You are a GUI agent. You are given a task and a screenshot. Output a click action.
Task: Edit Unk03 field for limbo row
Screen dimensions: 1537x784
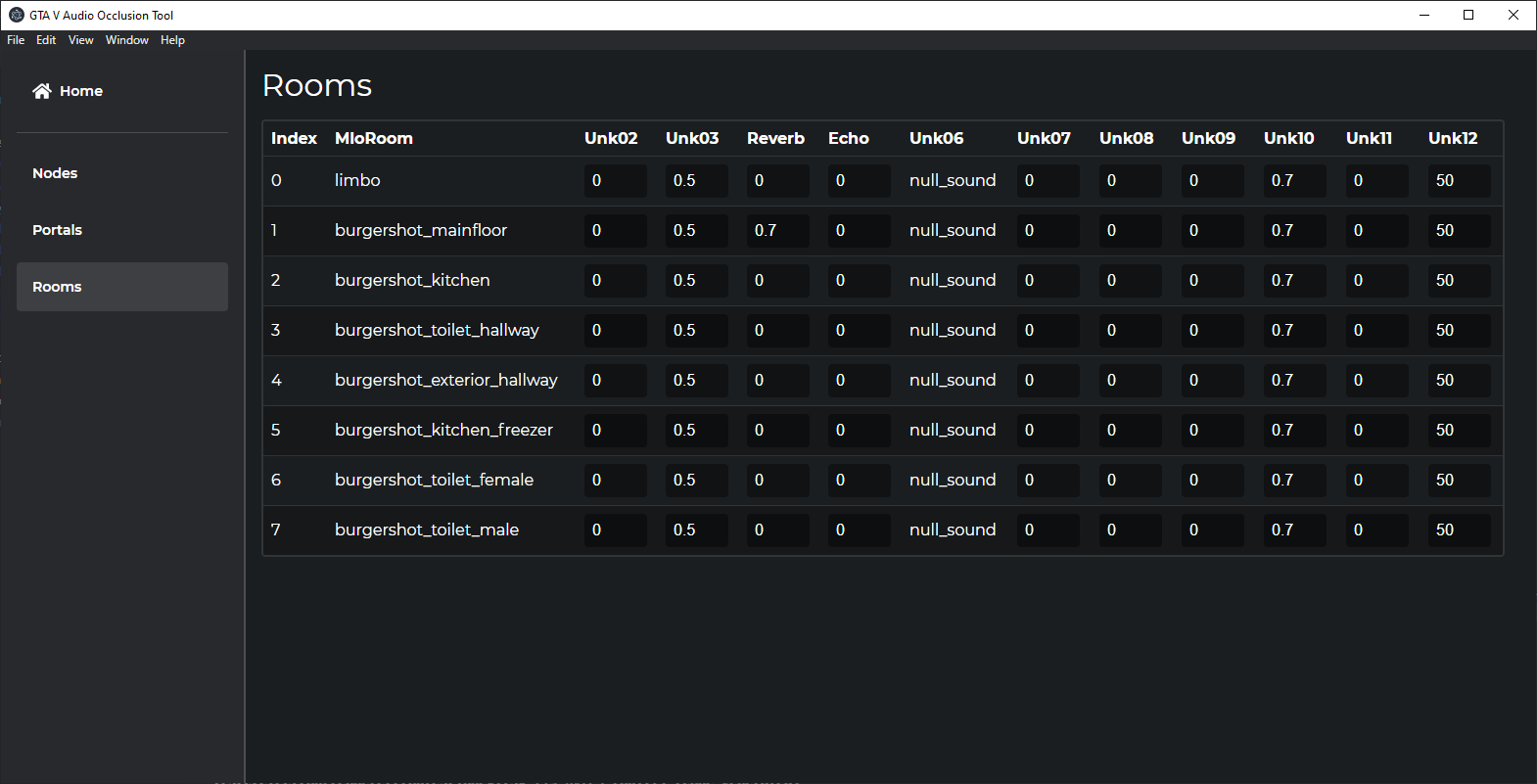(x=696, y=181)
